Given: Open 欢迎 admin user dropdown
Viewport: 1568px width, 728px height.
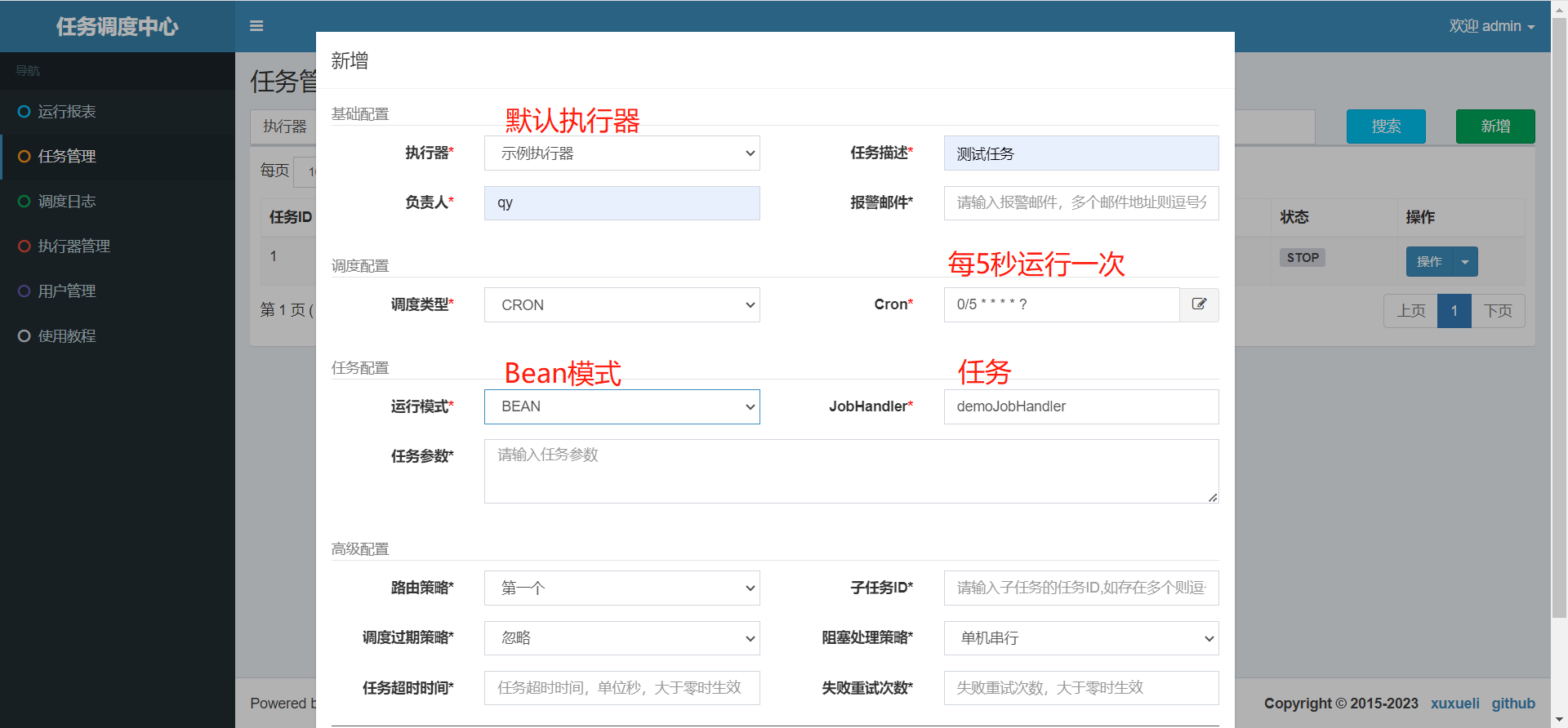Looking at the screenshot, I should [x=1492, y=26].
